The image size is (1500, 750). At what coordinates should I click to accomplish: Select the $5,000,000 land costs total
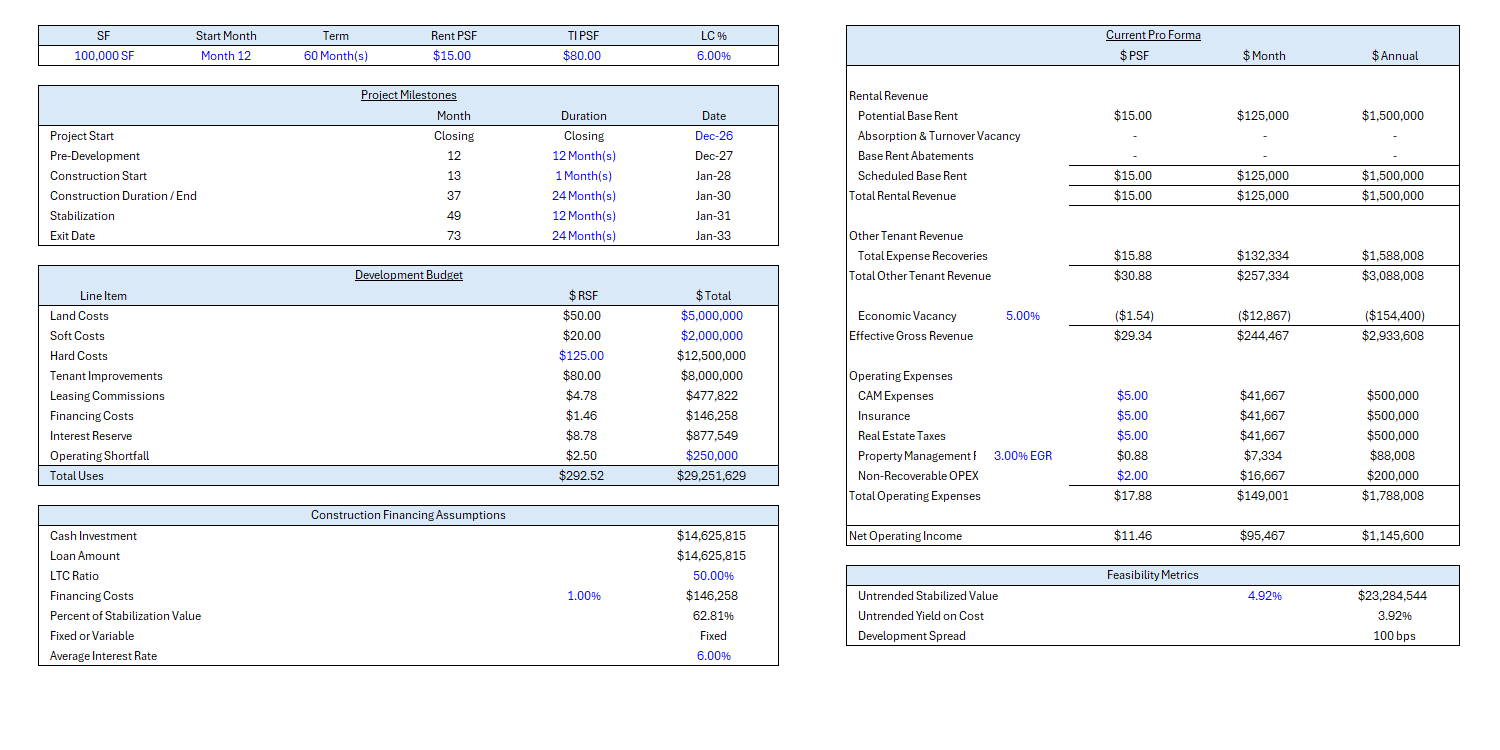click(712, 316)
